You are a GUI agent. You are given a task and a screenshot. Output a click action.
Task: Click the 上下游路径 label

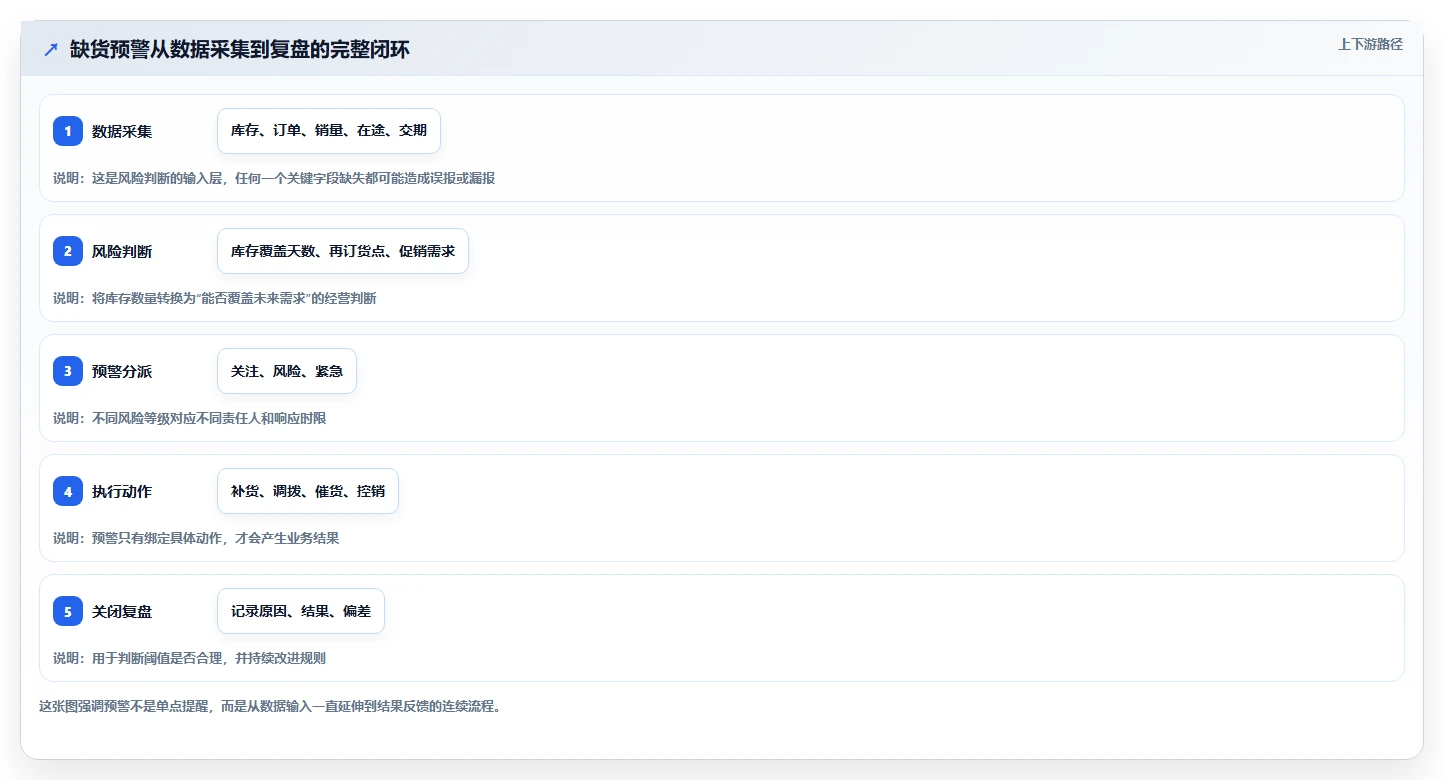point(1370,45)
